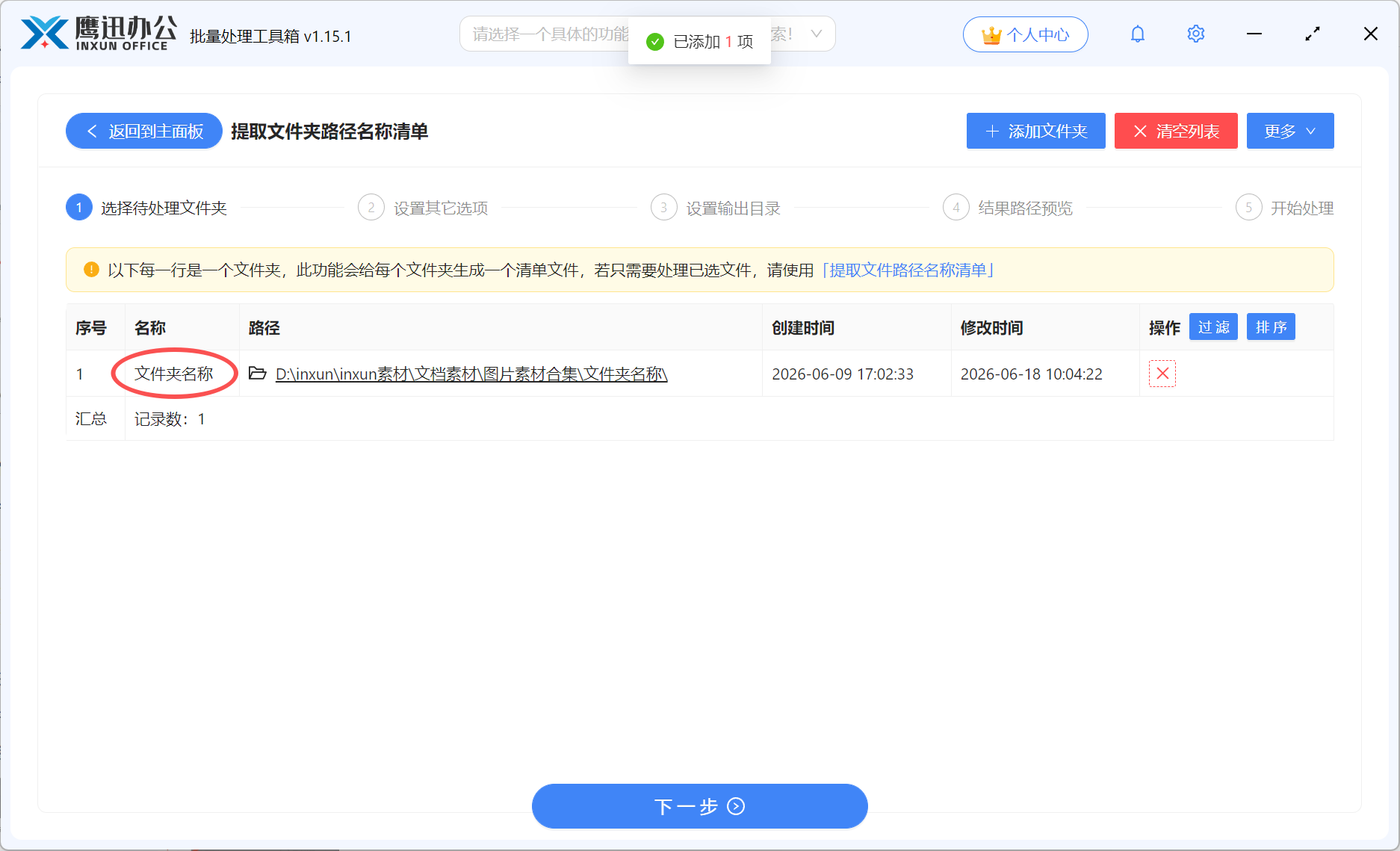Screen dimensions: 1400x851
Task: Open the function search dropdown box
Action: coord(647,34)
